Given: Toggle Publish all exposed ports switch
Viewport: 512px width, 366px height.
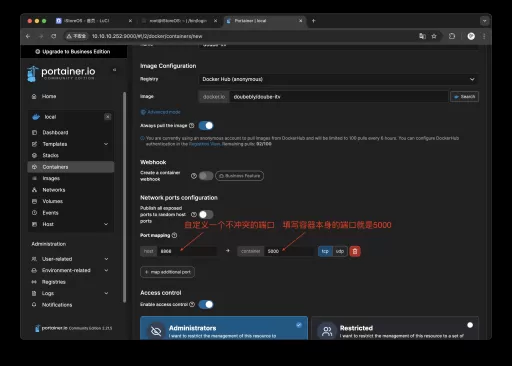Looking at the screenshot, I should pos(206,214).
